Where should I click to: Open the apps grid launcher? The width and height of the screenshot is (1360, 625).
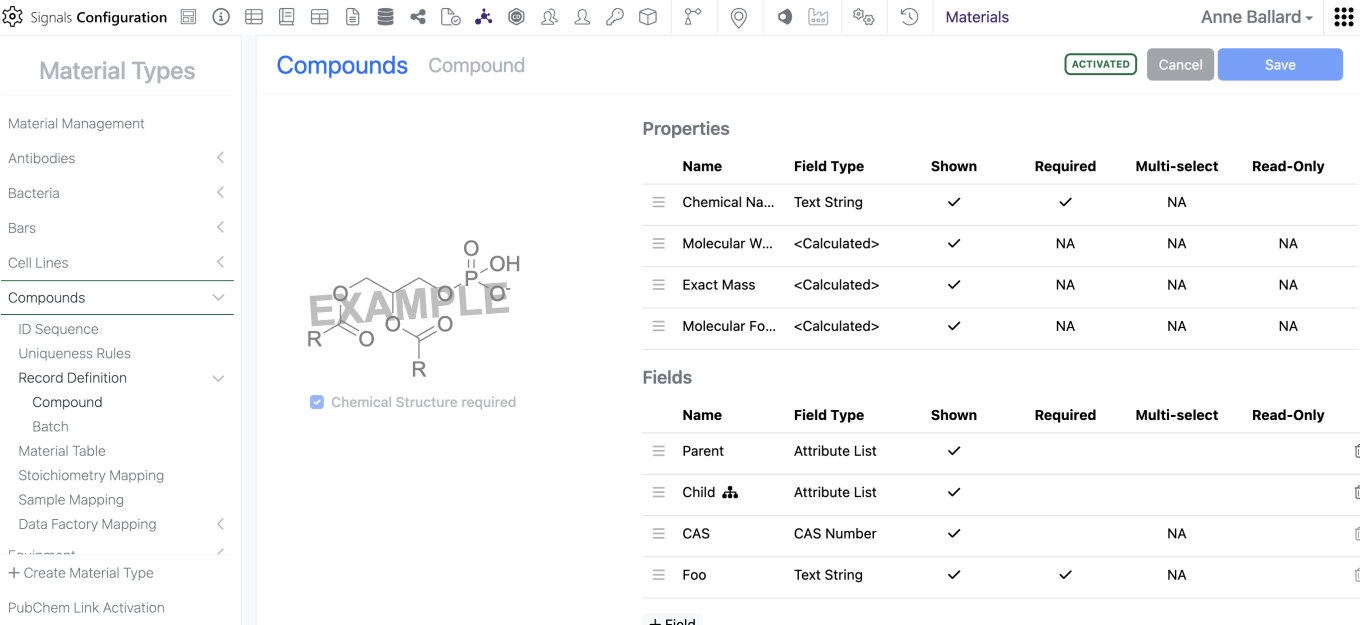coord(1344,17)
